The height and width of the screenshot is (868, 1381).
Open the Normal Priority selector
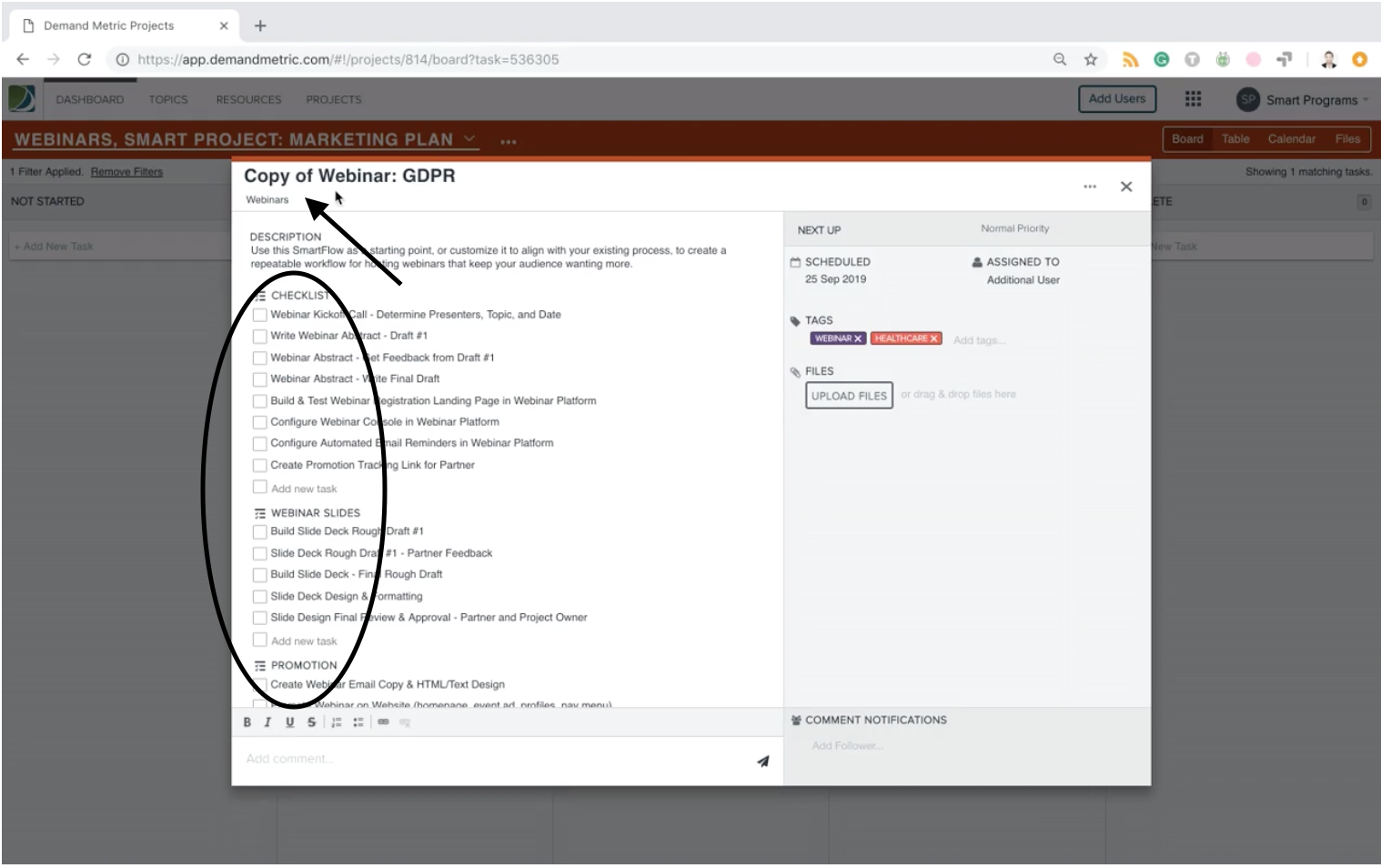1014,228
